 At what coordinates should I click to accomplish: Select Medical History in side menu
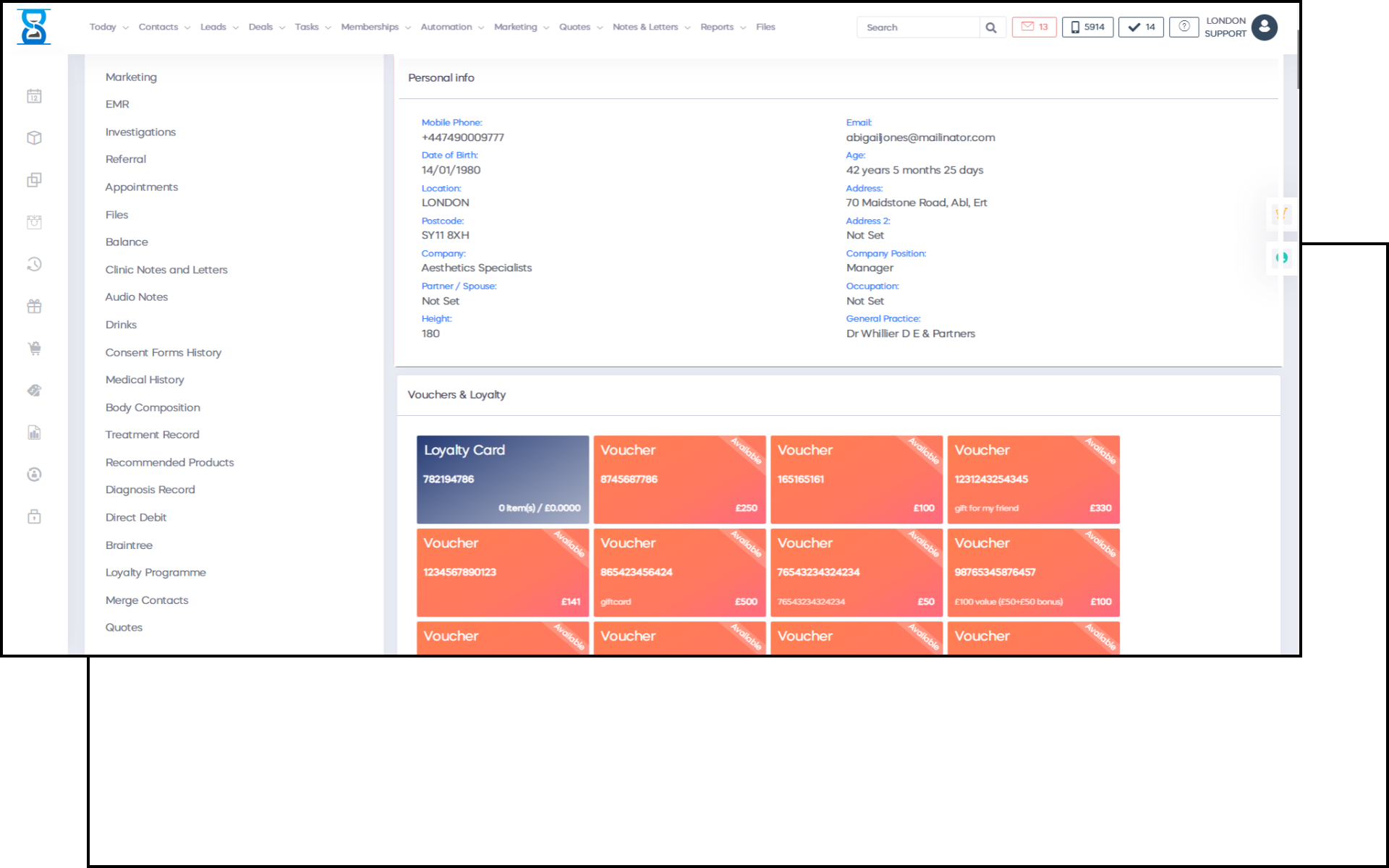click(x=145, y=380)
